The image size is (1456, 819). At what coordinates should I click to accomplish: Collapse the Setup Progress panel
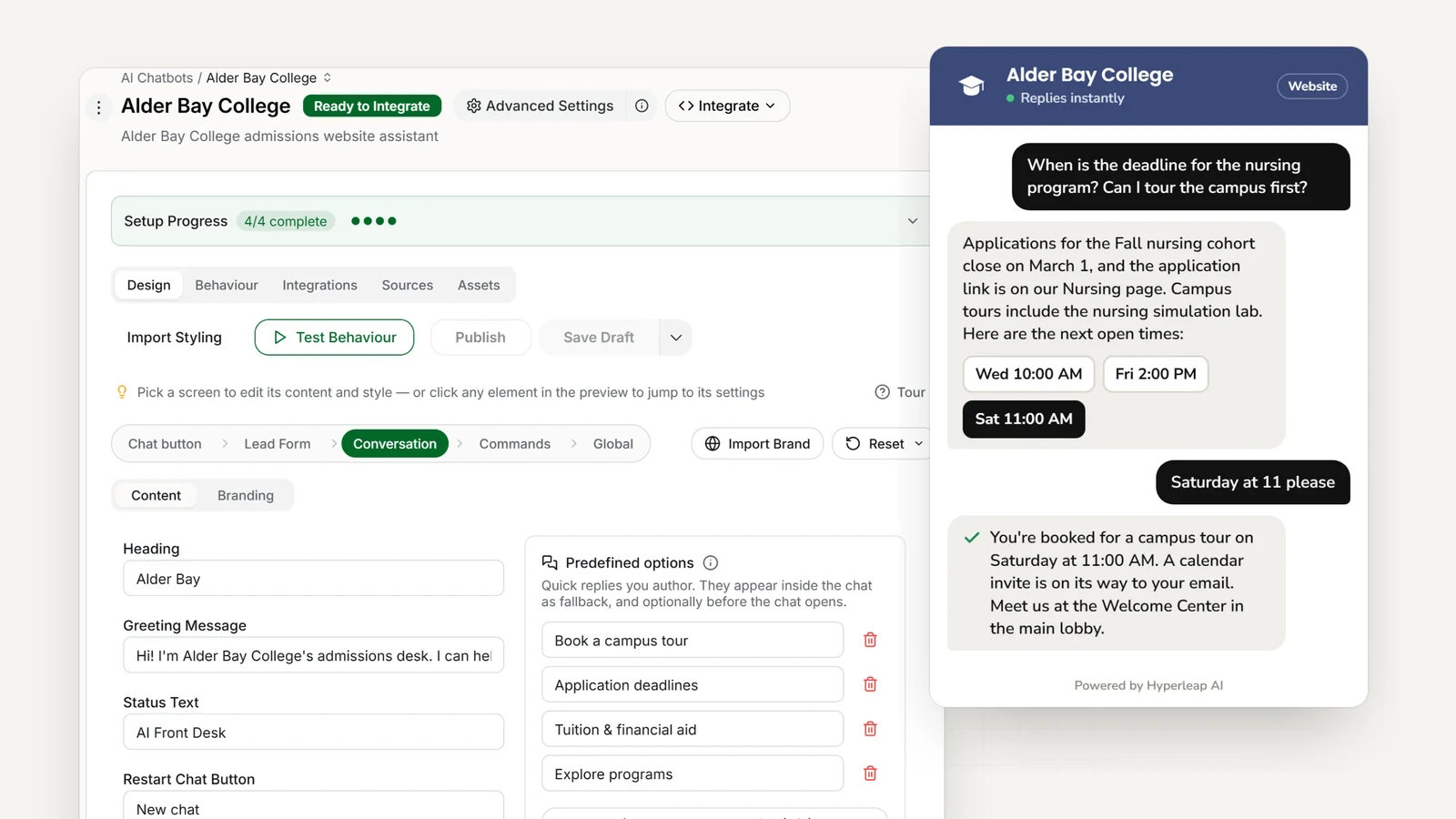tap(913, 221)
